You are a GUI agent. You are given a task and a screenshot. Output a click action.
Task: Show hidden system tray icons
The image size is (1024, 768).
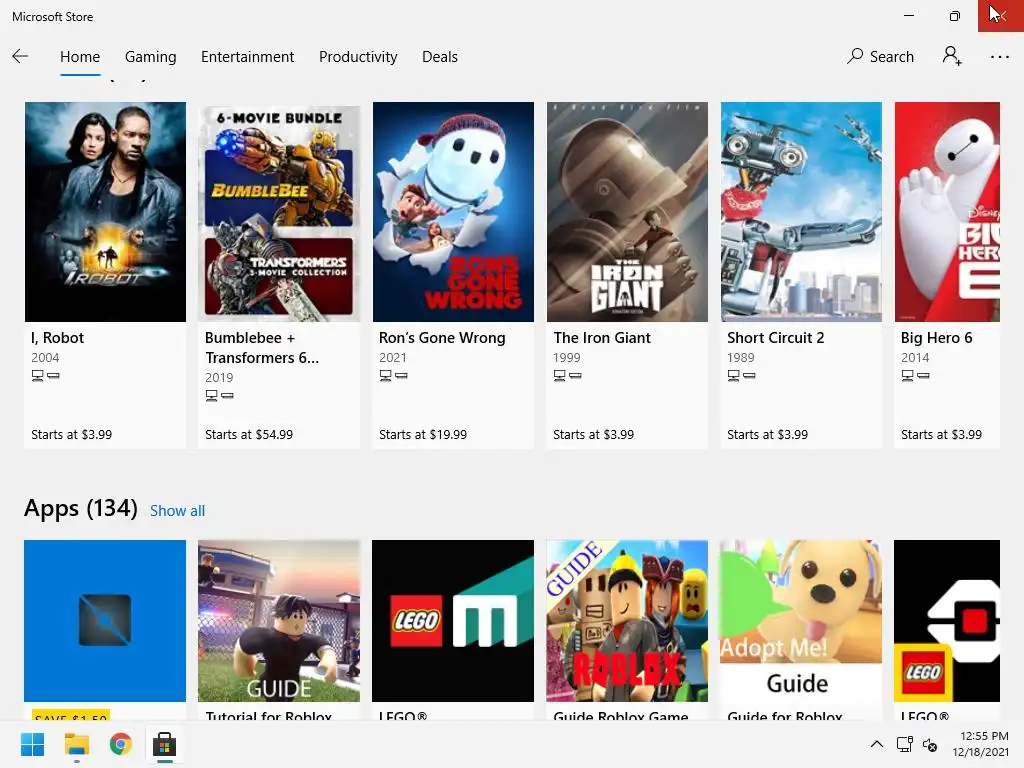876,744
